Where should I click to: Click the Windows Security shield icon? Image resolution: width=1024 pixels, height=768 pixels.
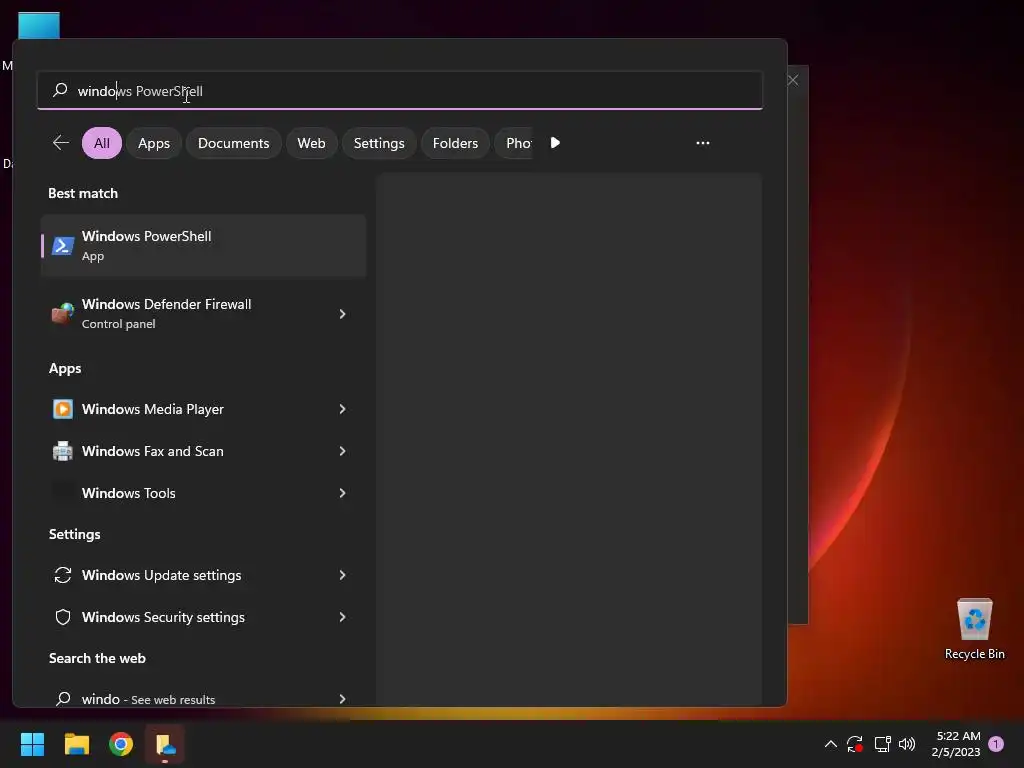(63, 617)
